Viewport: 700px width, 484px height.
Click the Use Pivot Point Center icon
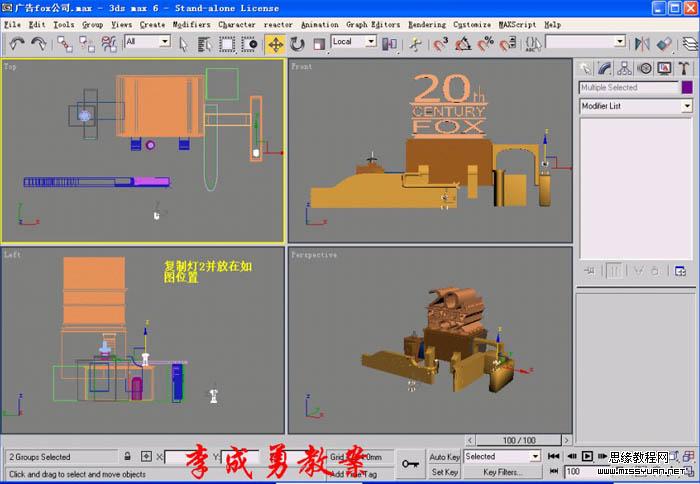(390, 44)
